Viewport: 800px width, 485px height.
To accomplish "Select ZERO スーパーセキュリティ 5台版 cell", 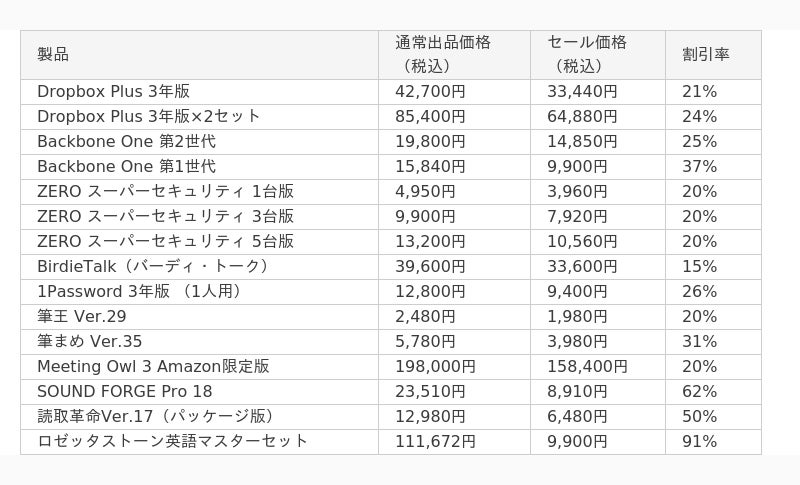I will (199, 242).
